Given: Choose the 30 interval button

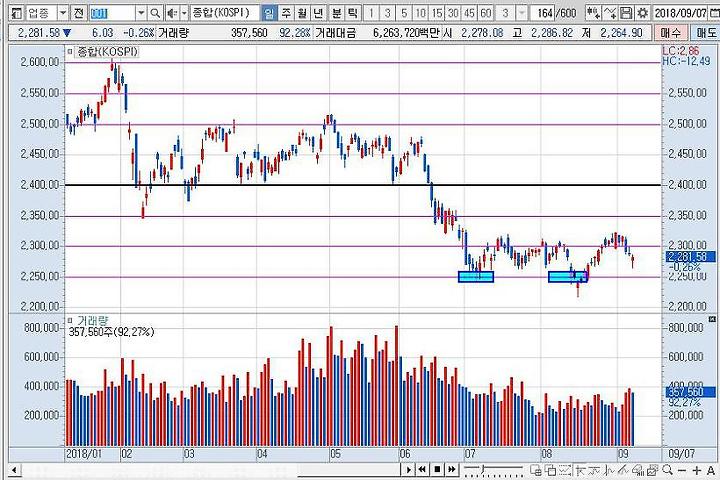Looking at the screenshot, I should click(453, 13).
